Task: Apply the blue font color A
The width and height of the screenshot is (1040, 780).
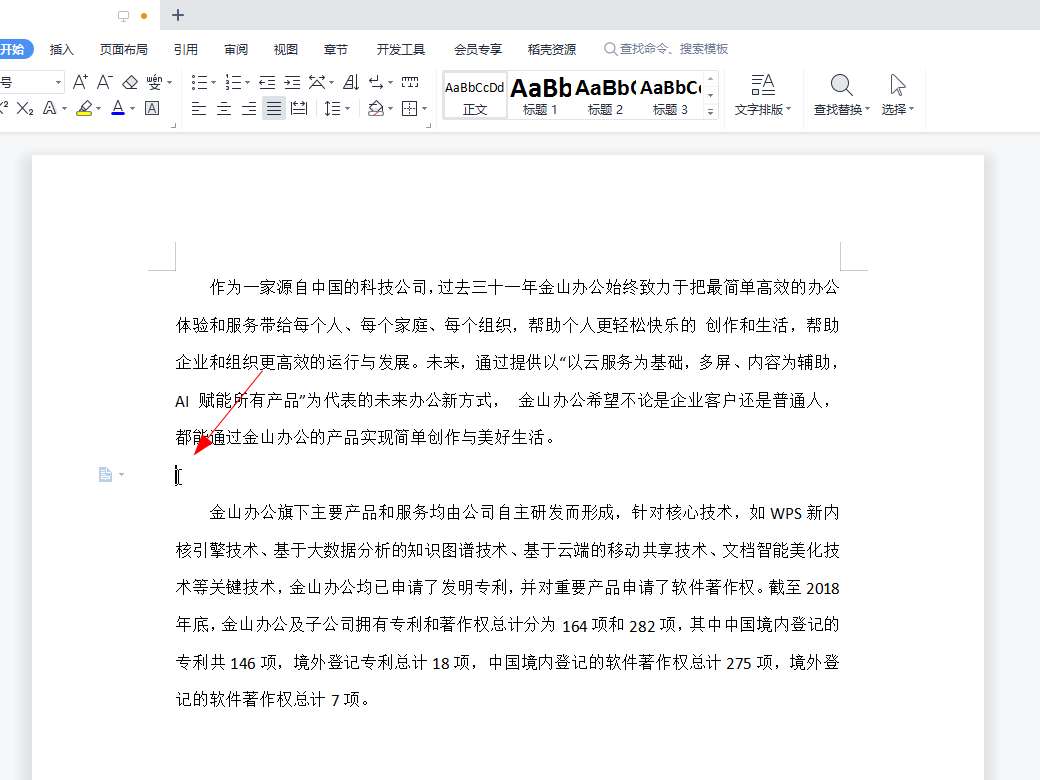Action: pos(118,108)
